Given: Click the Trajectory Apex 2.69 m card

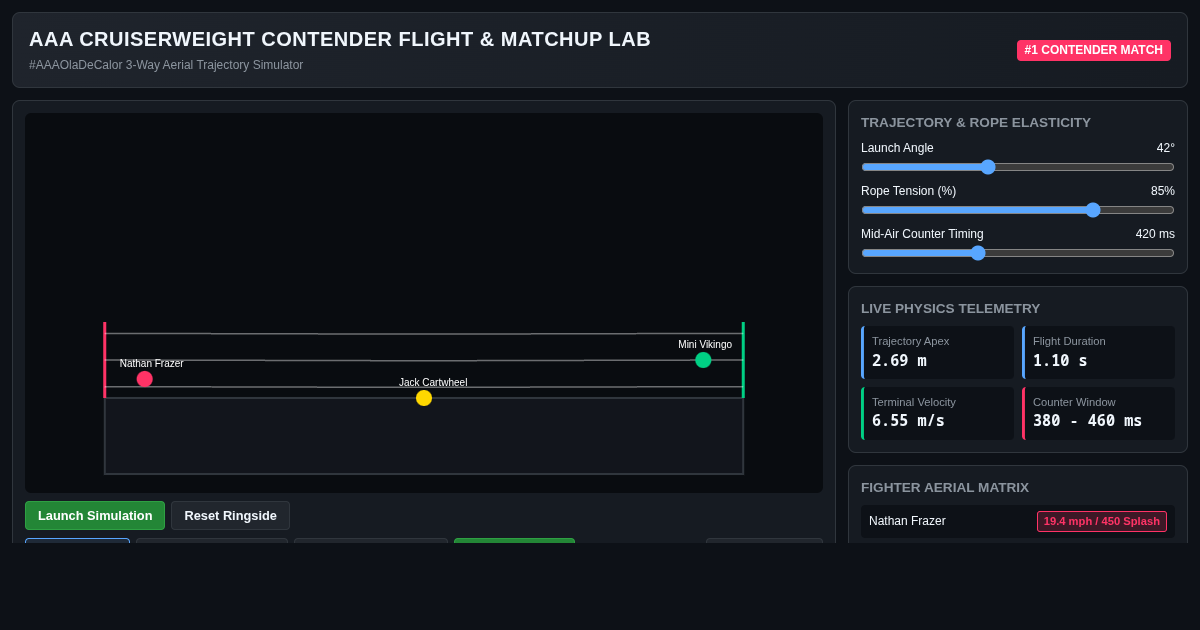Looking at the screenshot, I should point(938,352).
